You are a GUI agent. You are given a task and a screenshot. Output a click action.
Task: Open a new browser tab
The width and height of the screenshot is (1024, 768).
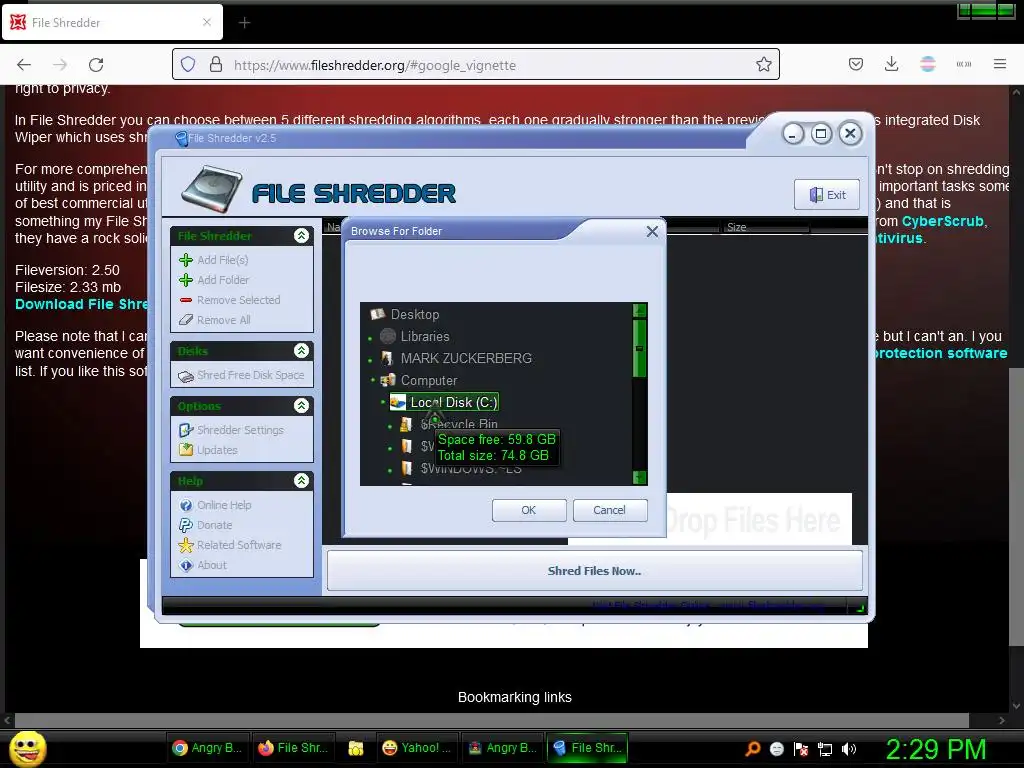(244, 23)
